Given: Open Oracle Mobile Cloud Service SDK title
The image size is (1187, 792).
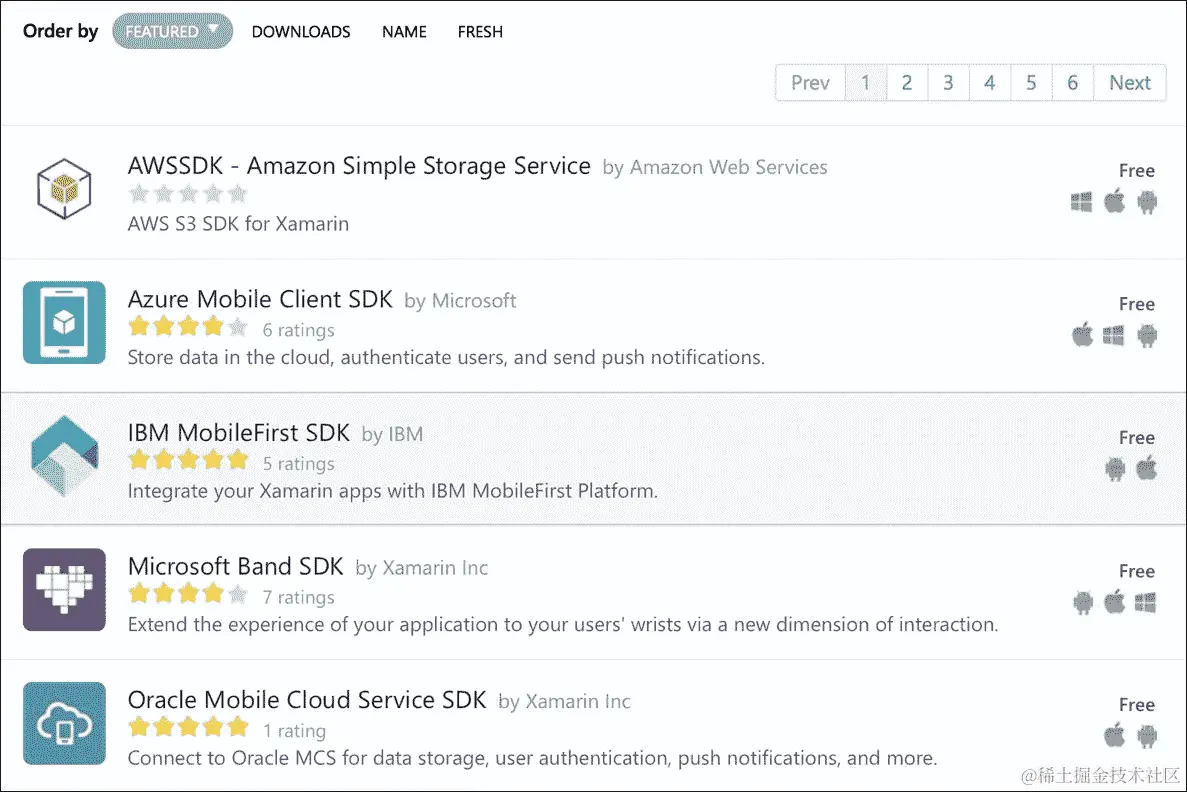Looking at the screenshot, I should point(307,700).
